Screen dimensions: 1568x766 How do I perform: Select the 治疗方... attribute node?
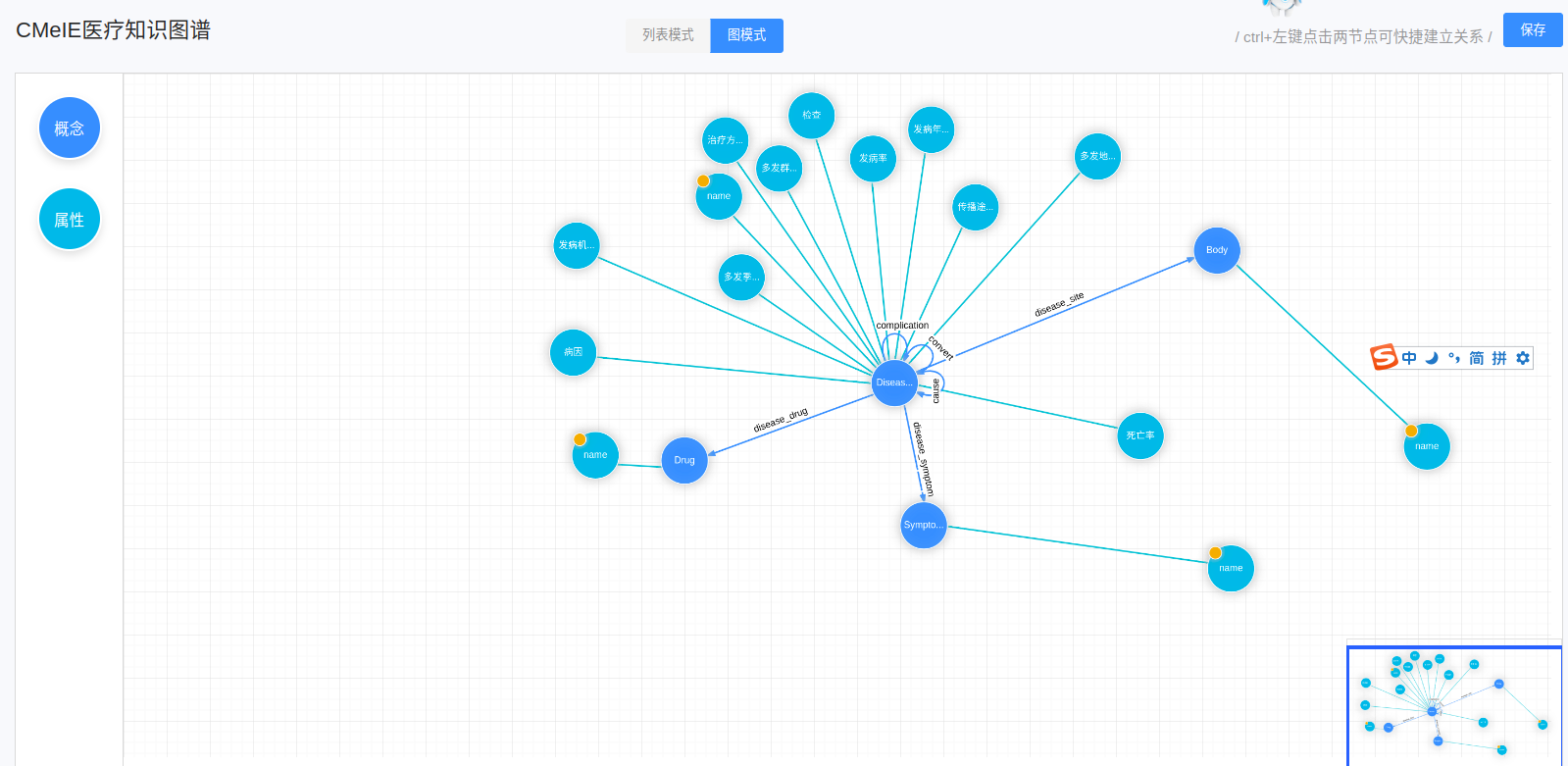coord(726,140)
